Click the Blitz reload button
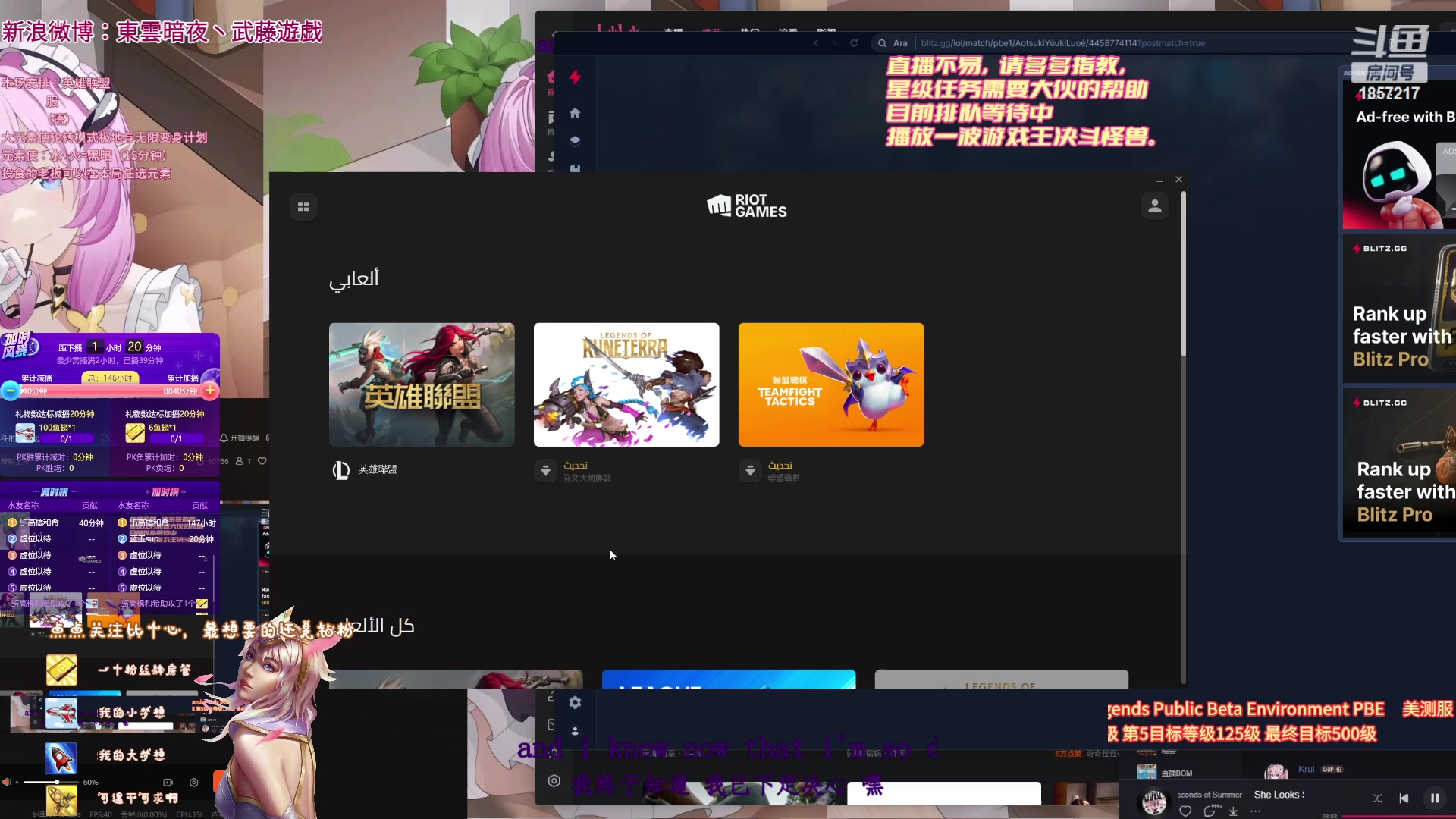The image size is (1456, 819). pos(854,43)
